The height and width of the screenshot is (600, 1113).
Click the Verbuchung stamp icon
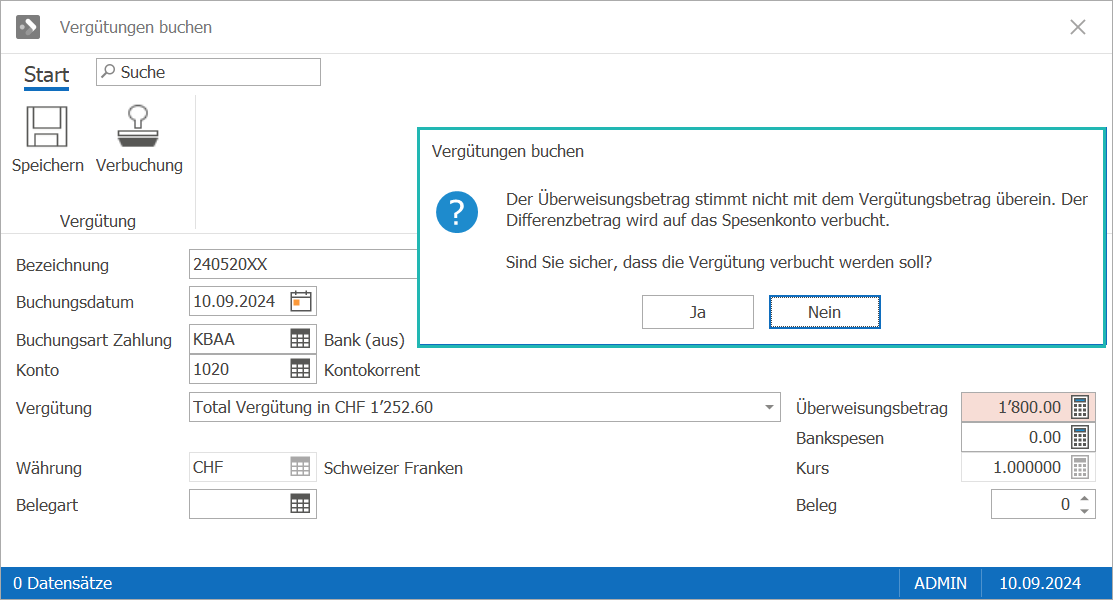(138, 126)
